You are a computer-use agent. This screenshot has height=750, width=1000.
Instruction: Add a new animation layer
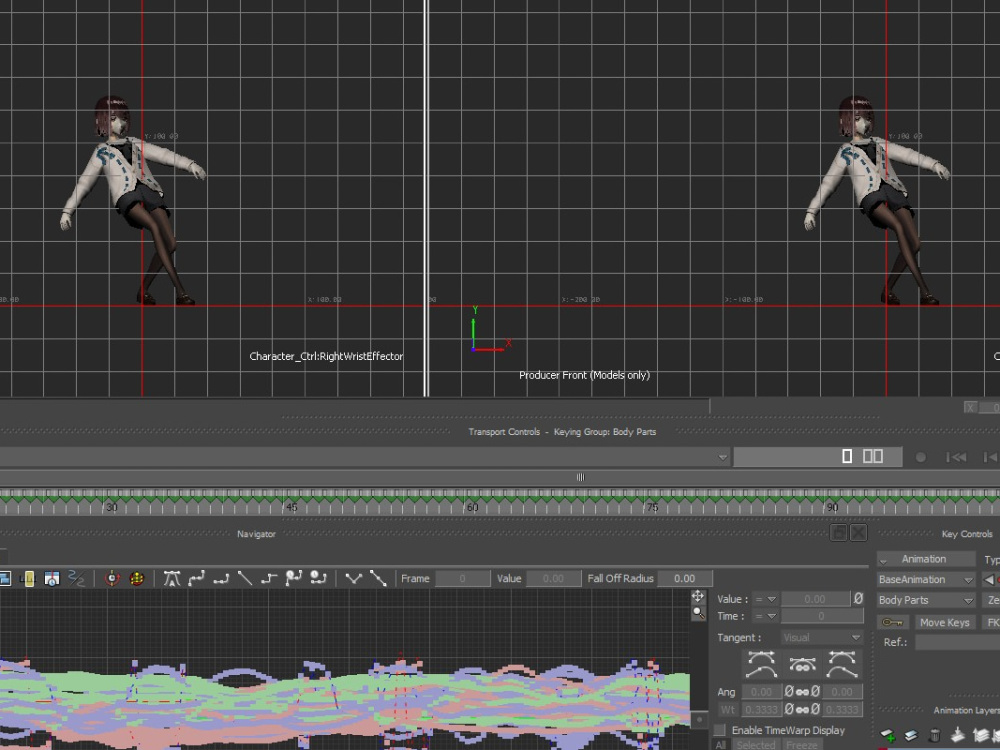(x=887, y=736)
